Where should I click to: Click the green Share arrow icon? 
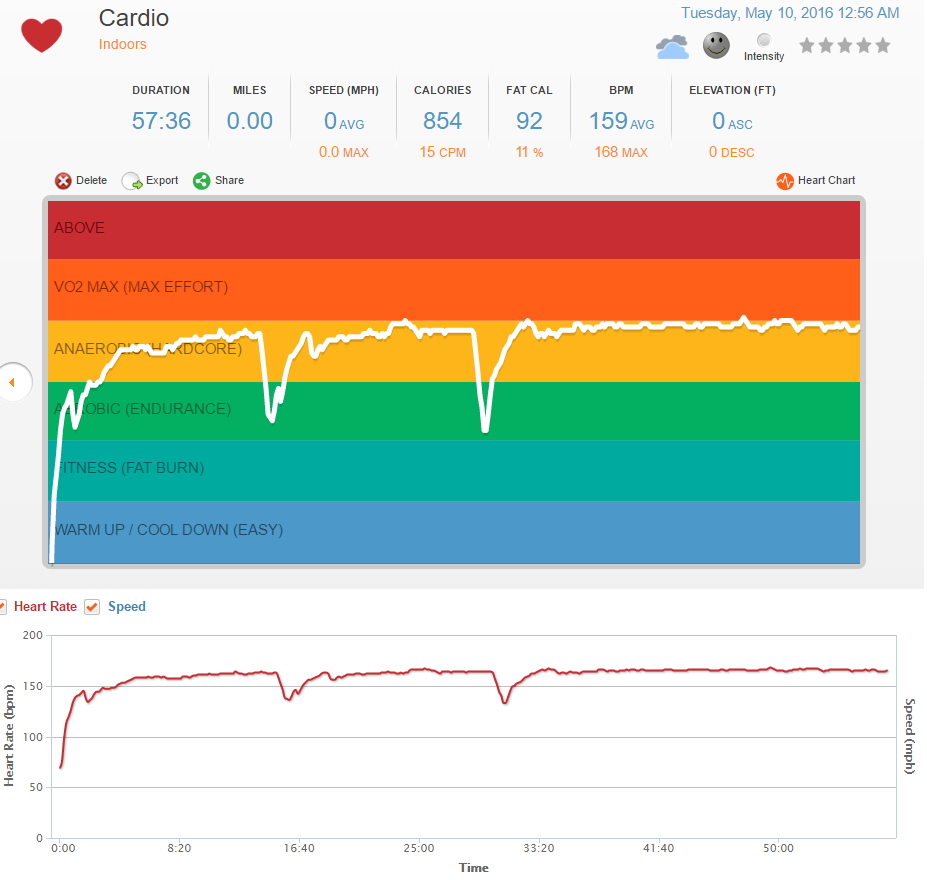tap(201, 181)
